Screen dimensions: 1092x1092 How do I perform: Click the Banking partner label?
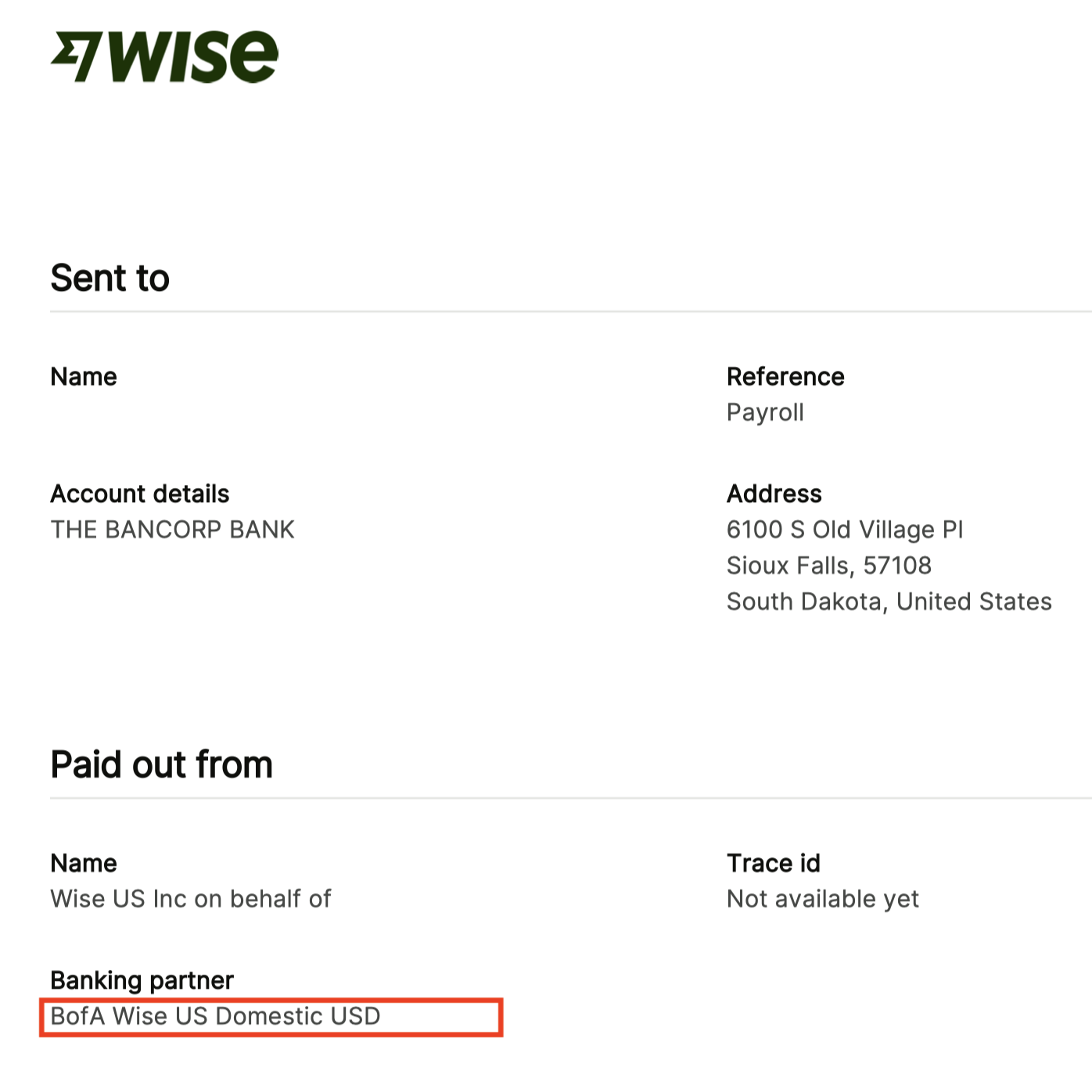pyautogui.click(x=142, y=980)
